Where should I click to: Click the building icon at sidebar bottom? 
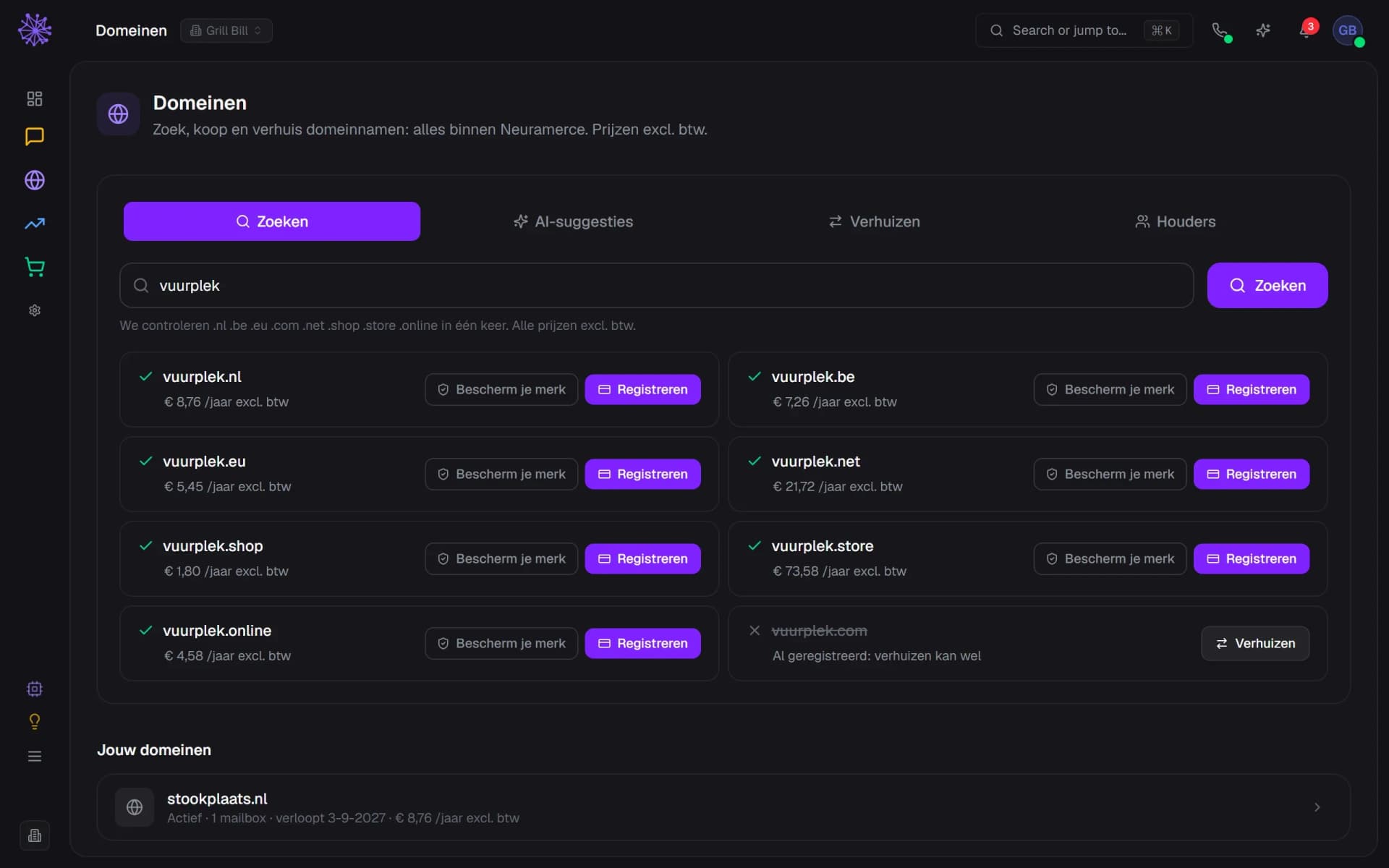(35, 835)
